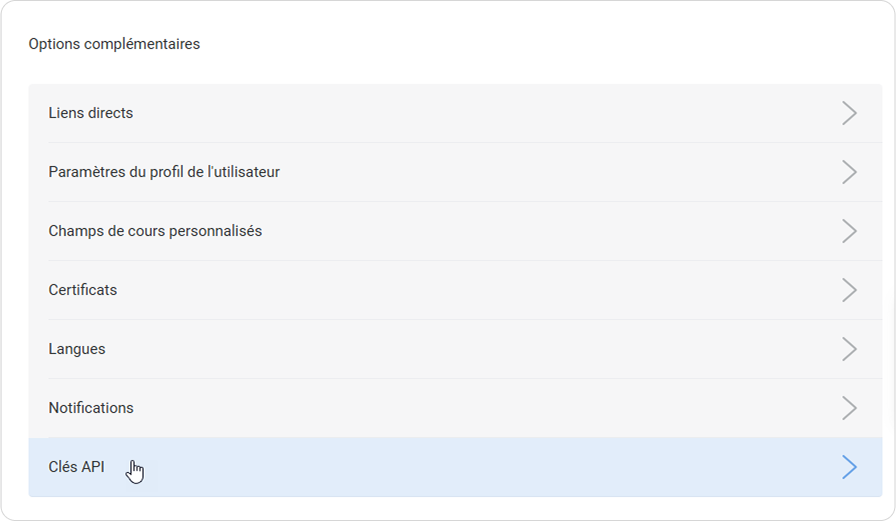
Task: Click the chevron arrow beside Liens directs
Action: click(849, 113)
